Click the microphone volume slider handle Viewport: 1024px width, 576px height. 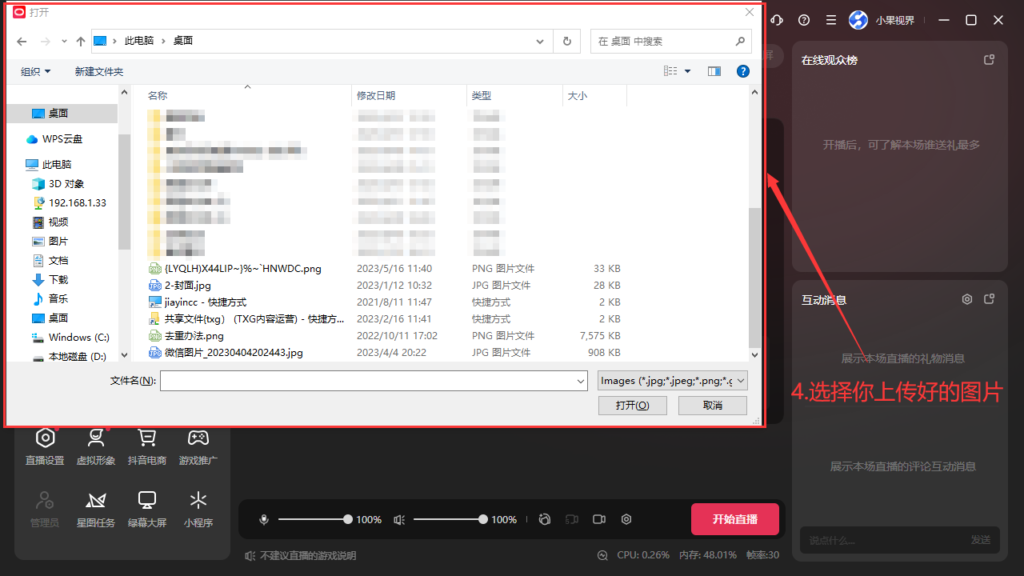(347, 519)
